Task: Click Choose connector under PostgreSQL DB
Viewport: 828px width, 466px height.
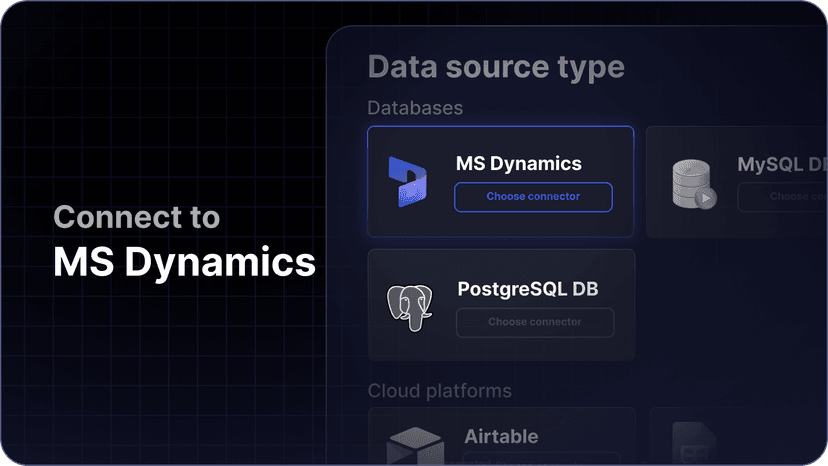Action: tap(535, 322)
